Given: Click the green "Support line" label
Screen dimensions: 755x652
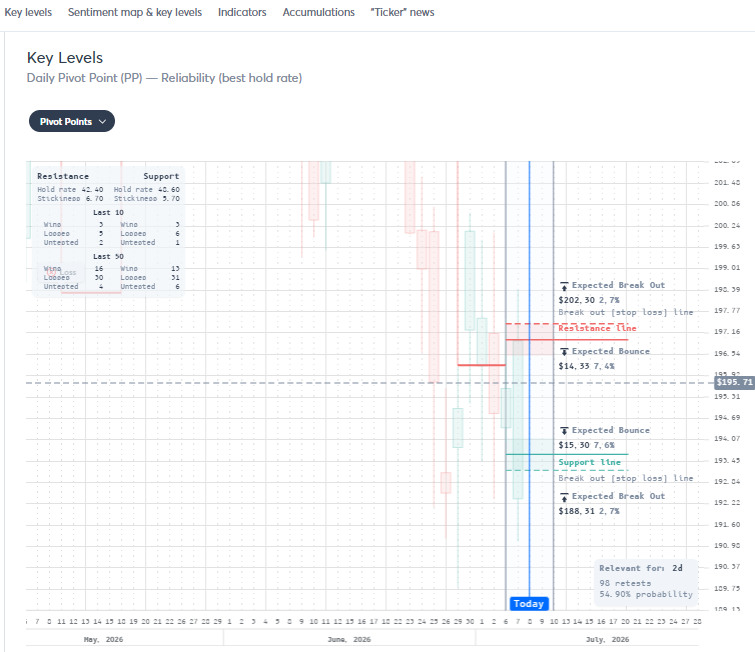Looking at the screenshot, I should point(589,462).
